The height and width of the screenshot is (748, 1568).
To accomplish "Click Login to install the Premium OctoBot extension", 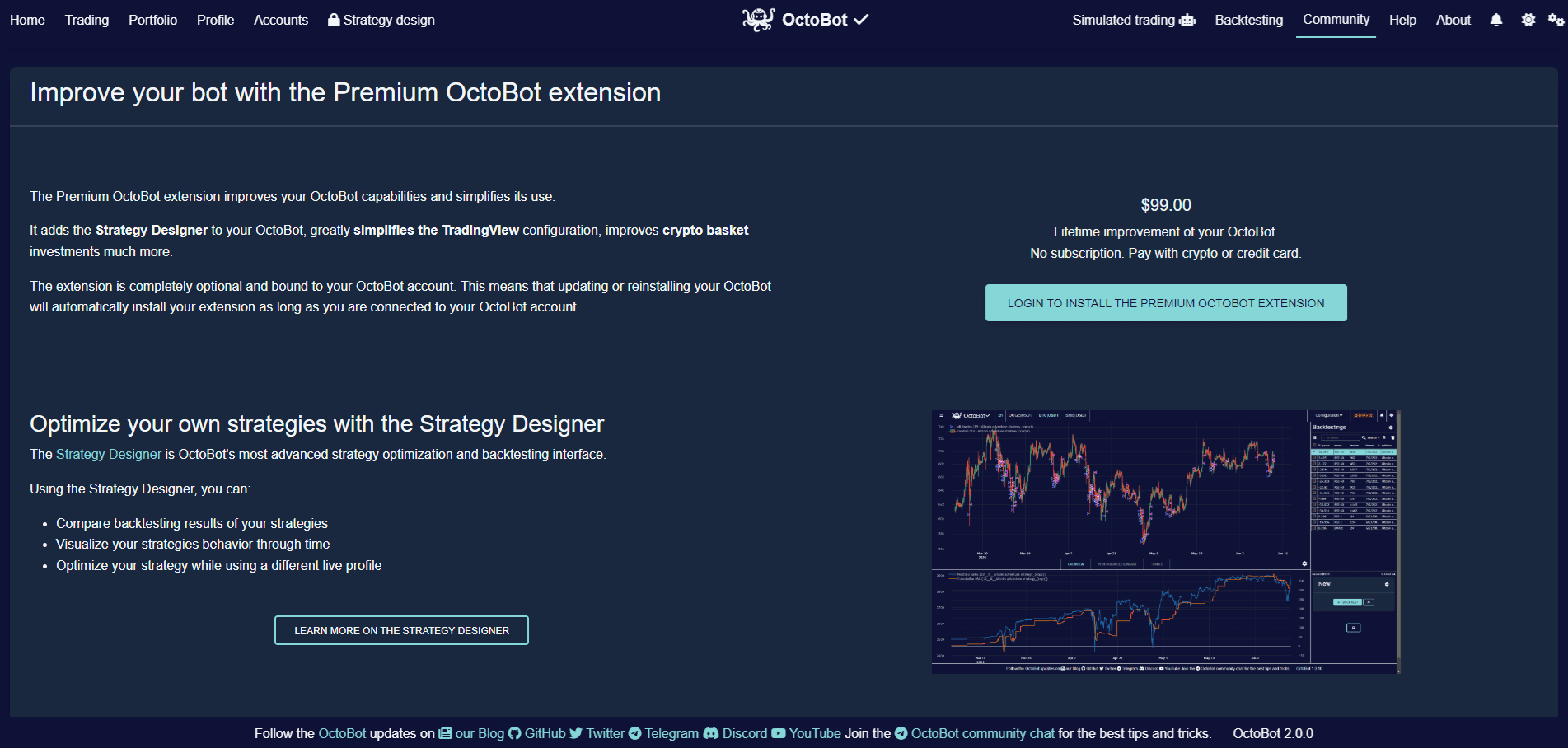I will pyautogui.click(x=1166, y=303).
